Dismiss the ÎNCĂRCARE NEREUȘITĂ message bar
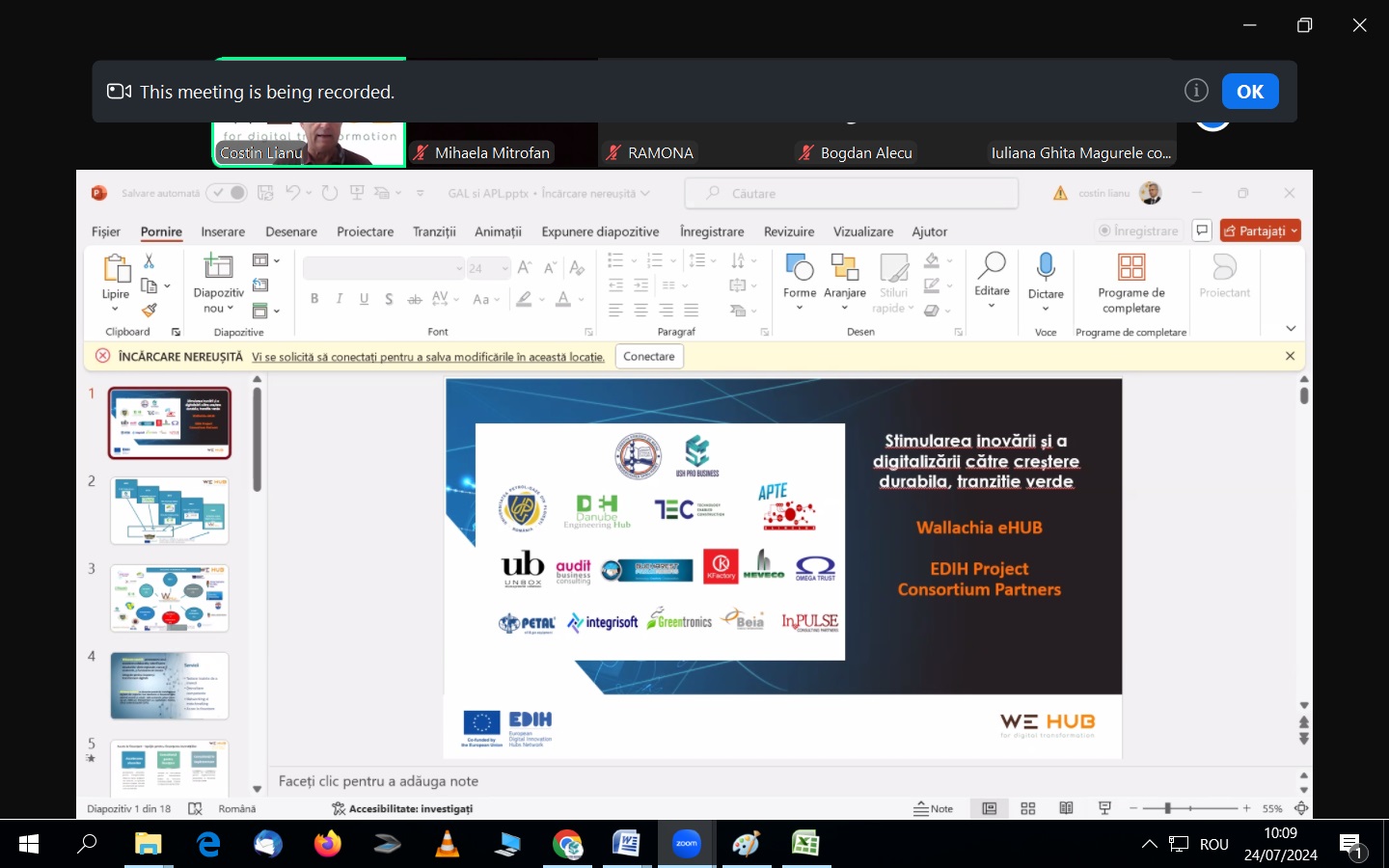 pos(1290,356)
